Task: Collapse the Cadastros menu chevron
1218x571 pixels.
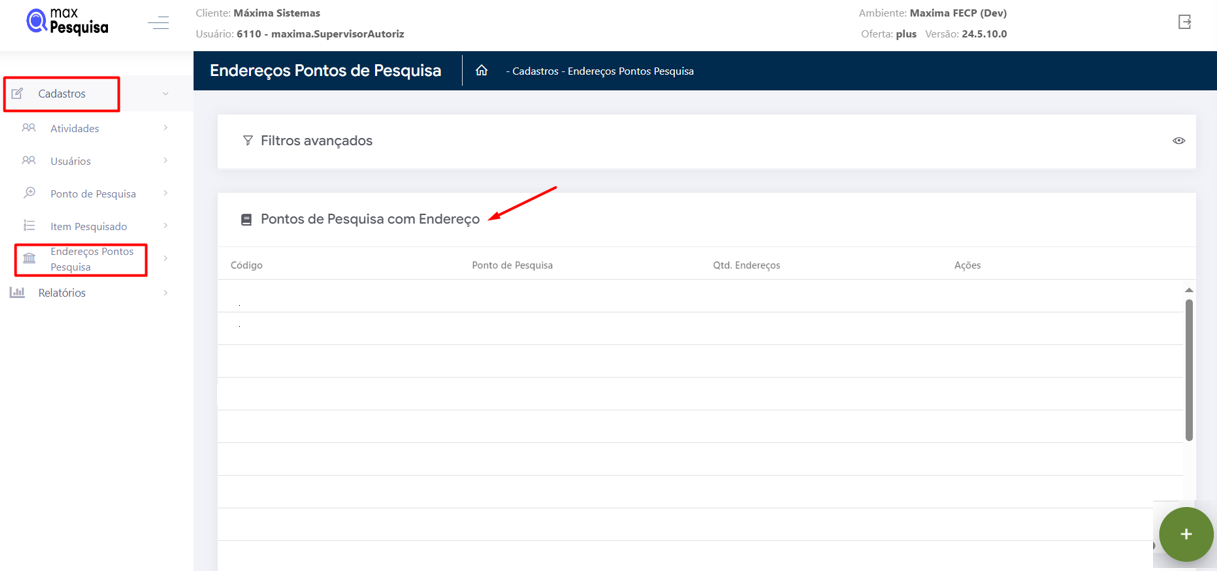Action: coord(165,94)
